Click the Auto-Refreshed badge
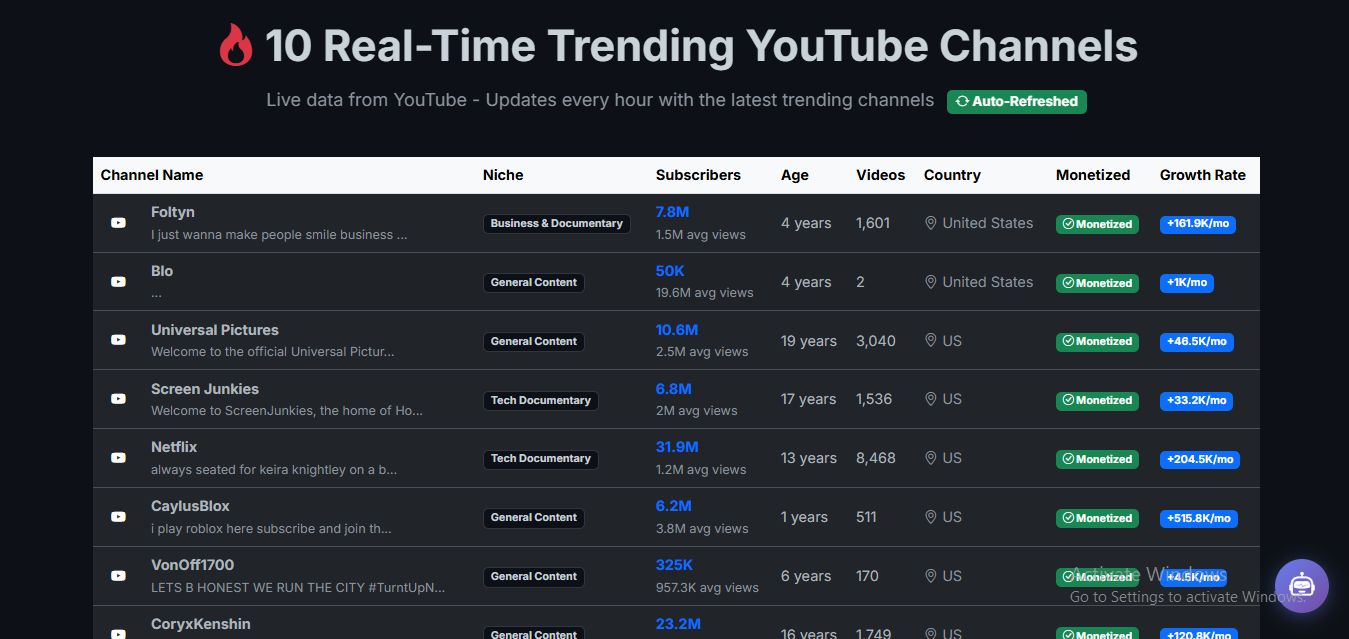Image resolution: width=1349 pixels, height=639 pixels. coord(1016,101)
